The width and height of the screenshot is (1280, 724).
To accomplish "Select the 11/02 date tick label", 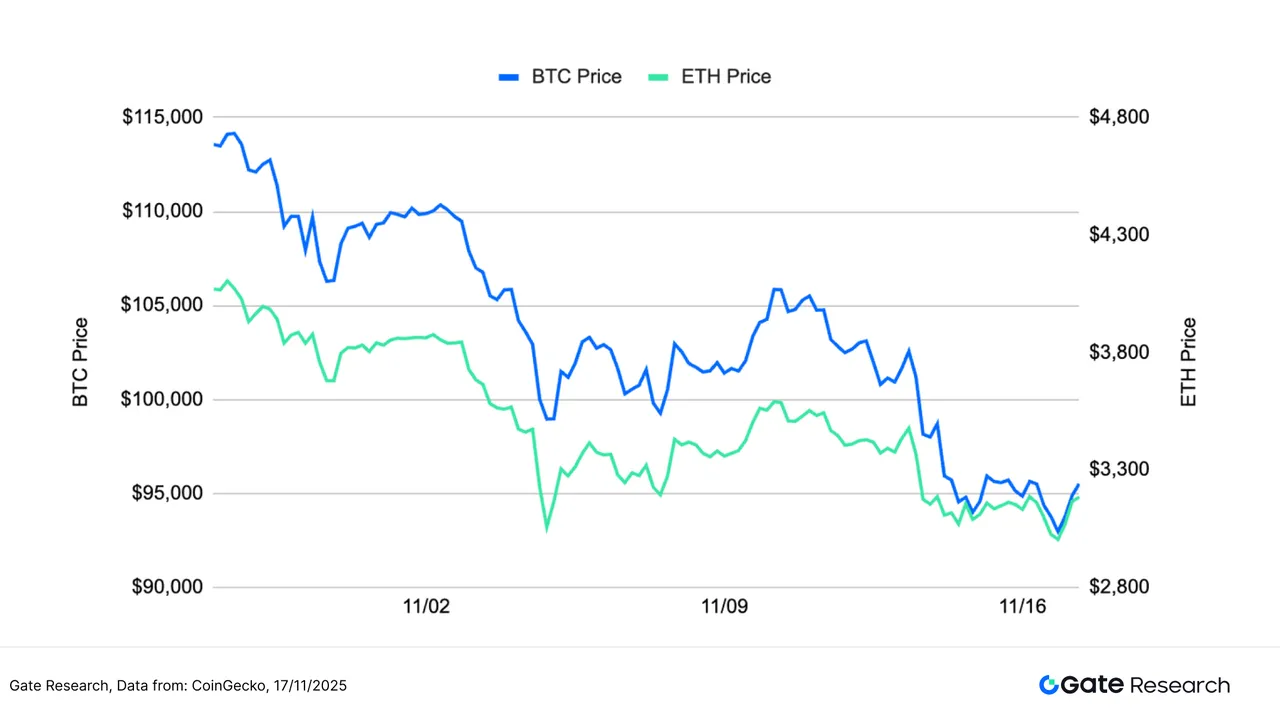I will click(427, 607).
